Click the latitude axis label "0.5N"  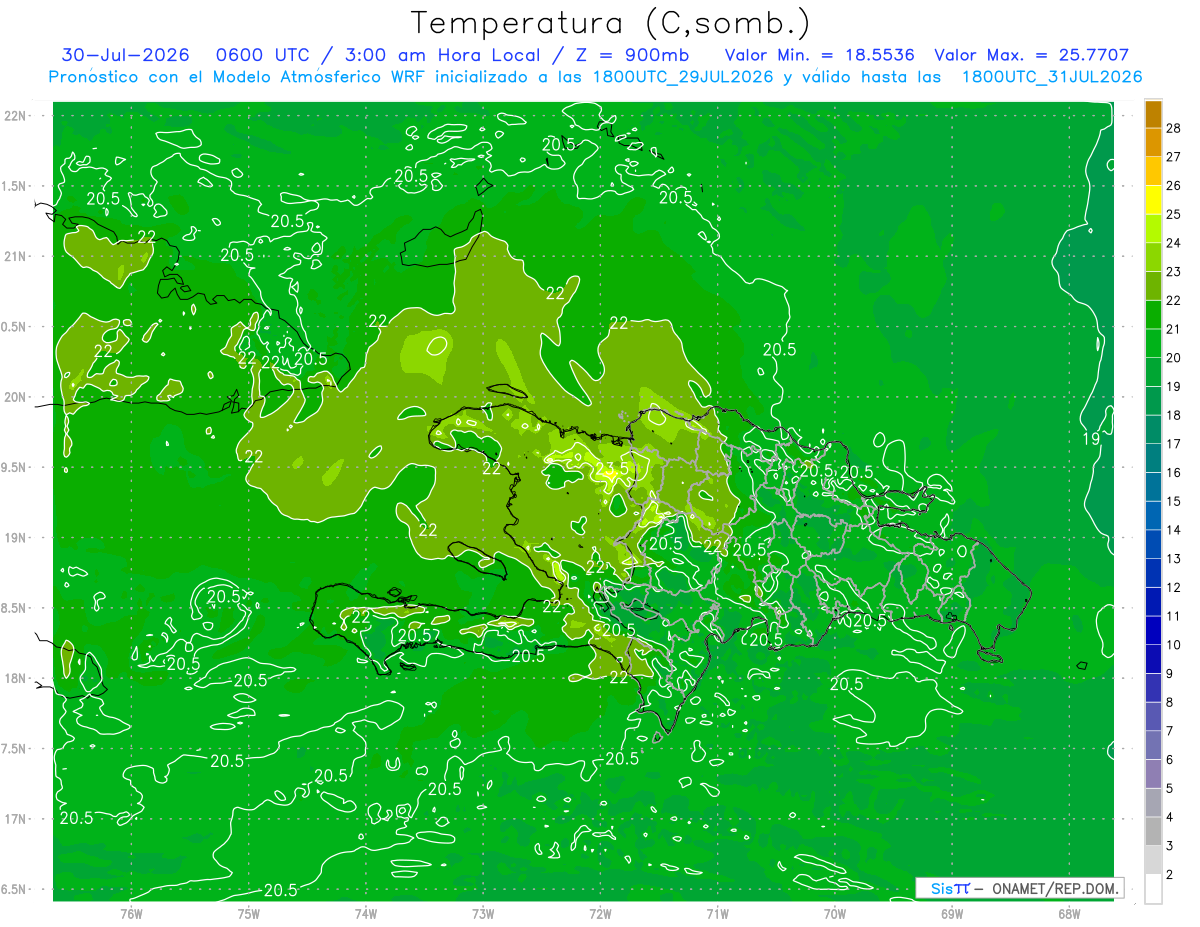tap(15, 327)
